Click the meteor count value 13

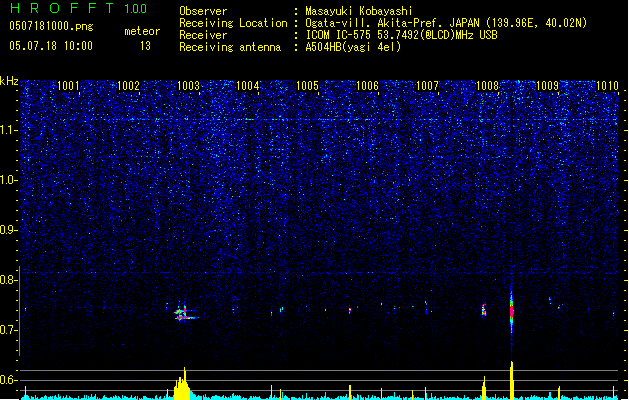click(x=145, y=46)
